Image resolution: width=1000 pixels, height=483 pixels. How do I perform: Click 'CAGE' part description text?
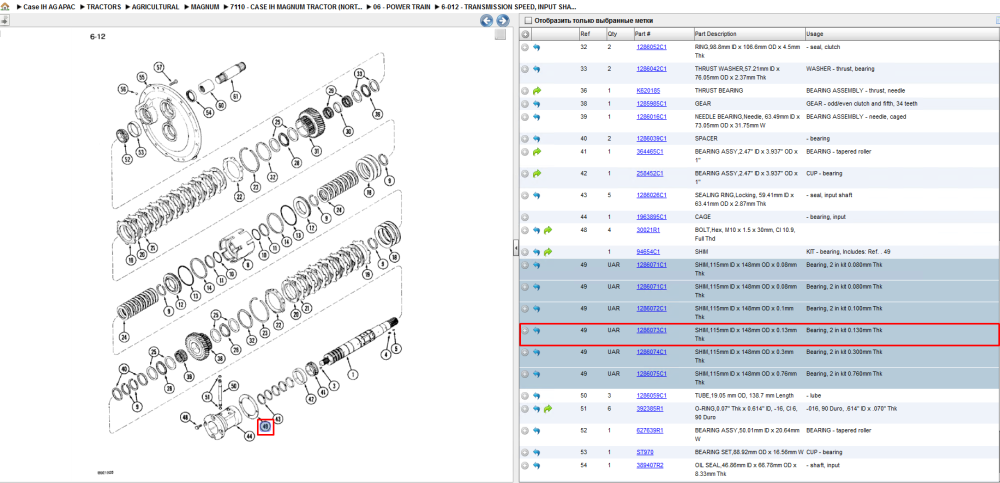(x=702, y=217)
